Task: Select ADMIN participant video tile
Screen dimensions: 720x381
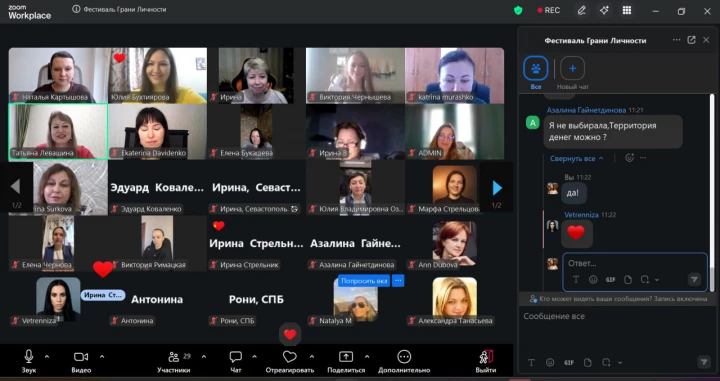Action: [x=455, y=132]
